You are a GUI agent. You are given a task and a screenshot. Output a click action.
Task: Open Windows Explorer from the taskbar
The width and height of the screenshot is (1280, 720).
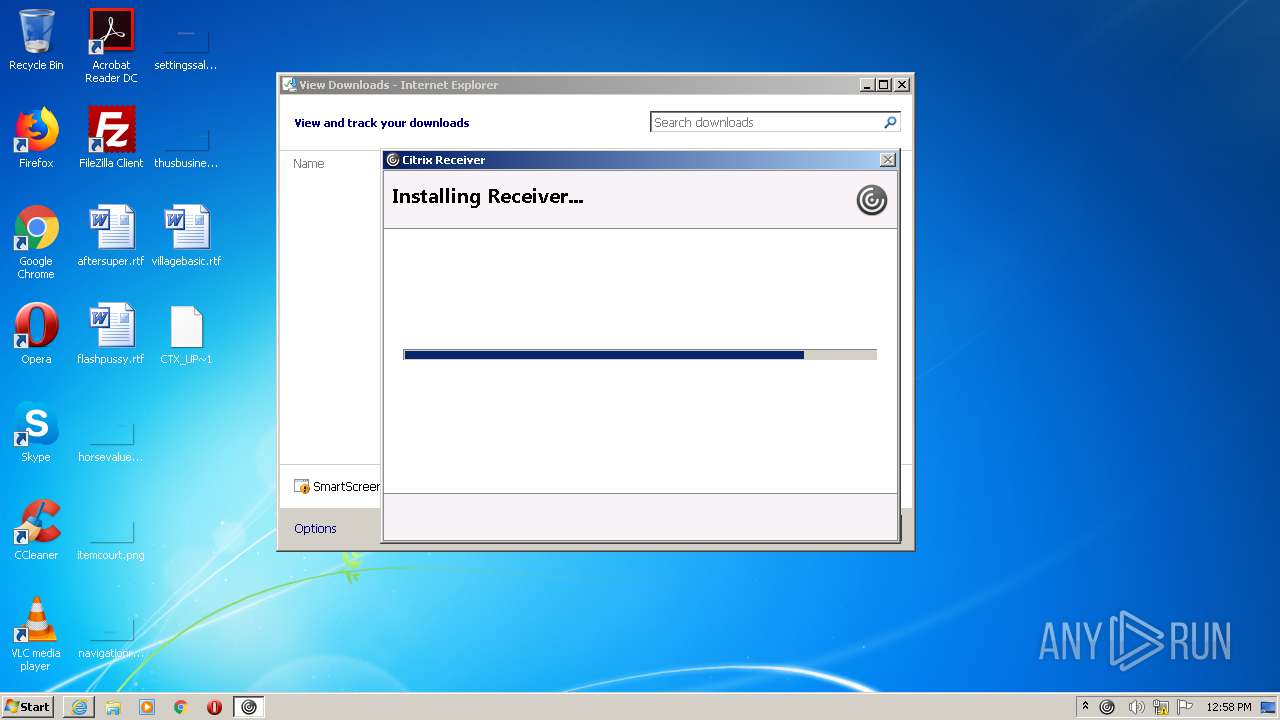[x=113, y=707]
